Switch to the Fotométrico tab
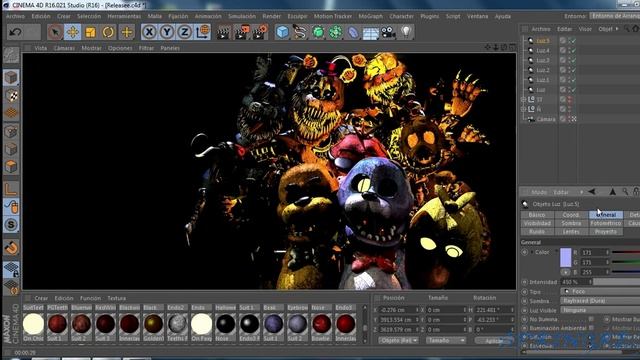The width and height of the screenshot is (640, 360). [606, 223]
